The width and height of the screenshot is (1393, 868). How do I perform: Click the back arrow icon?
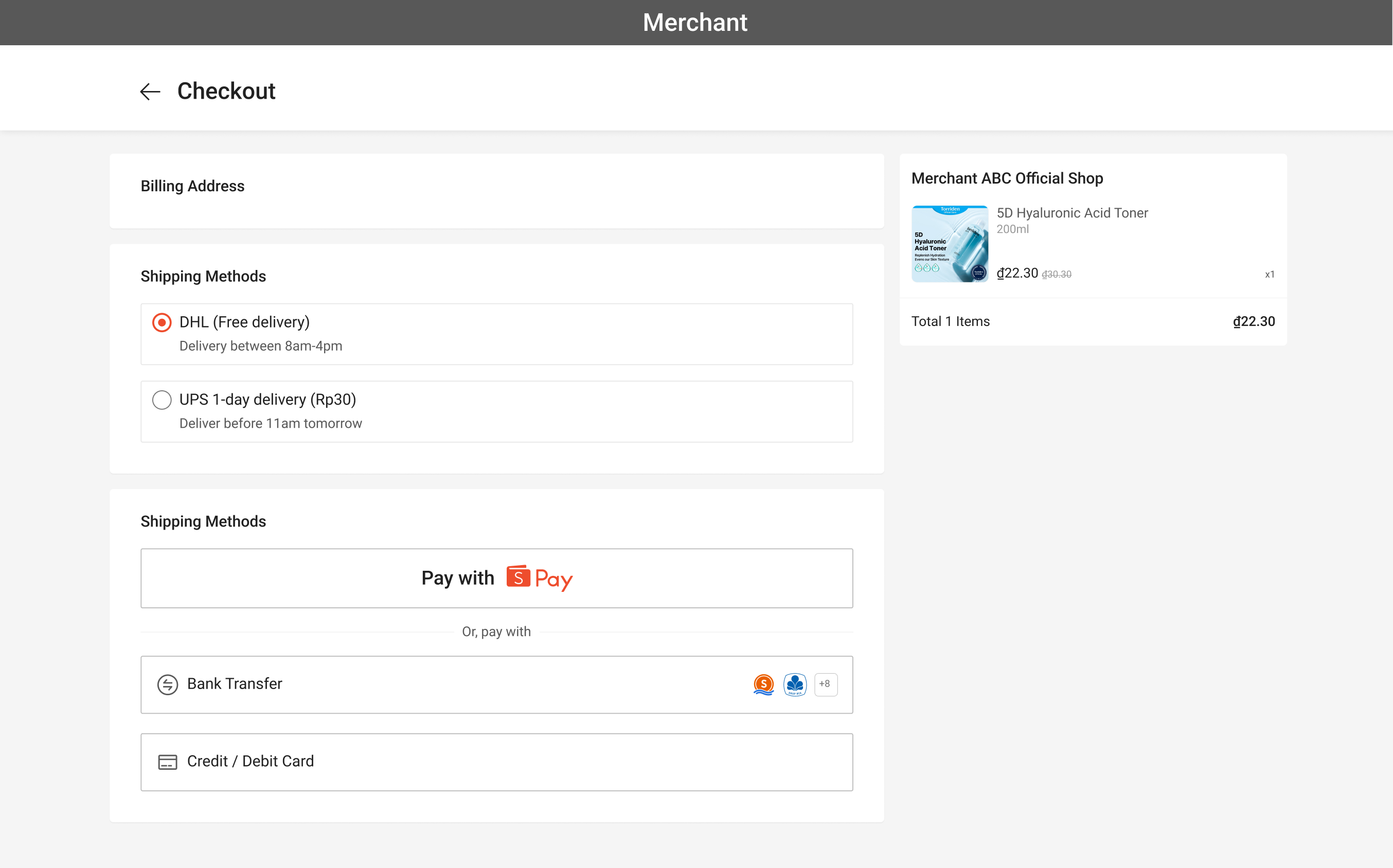tap(149, 91)
